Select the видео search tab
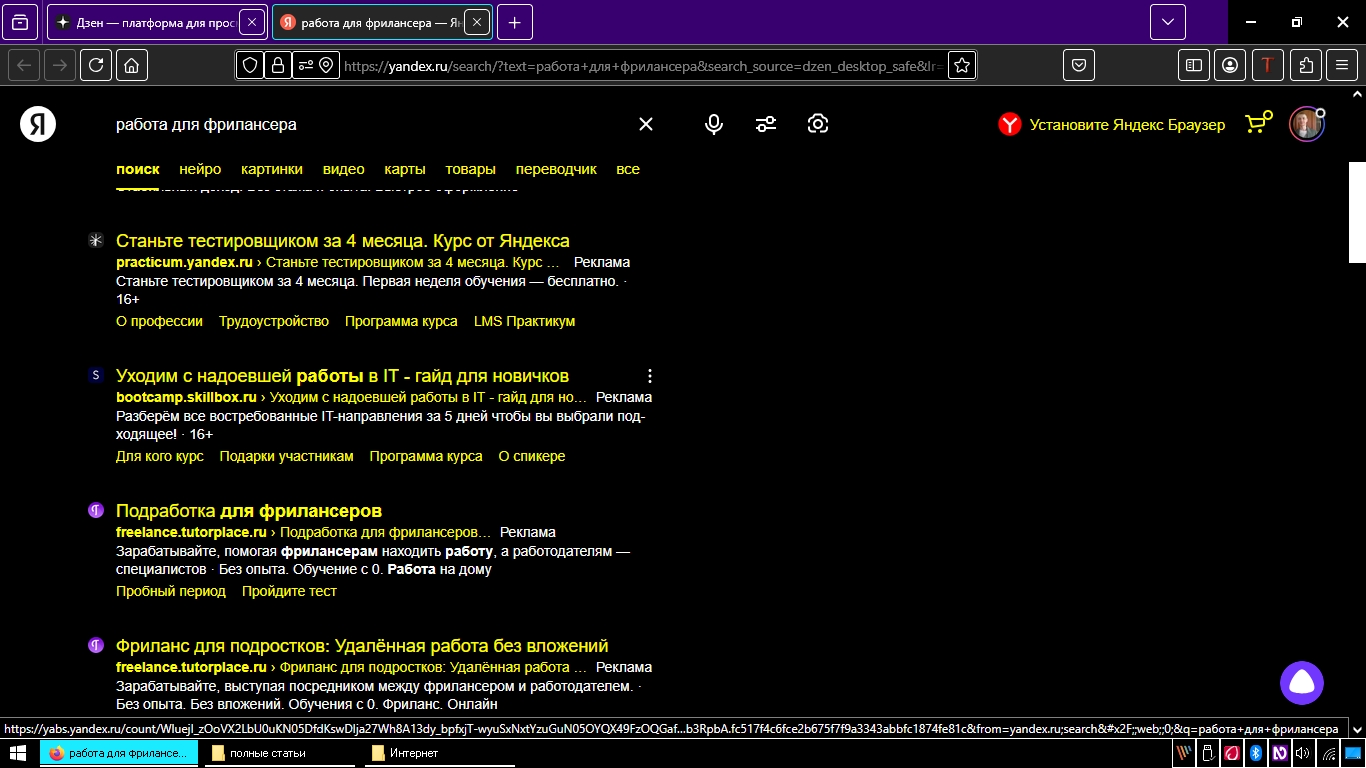The height and width of the screenshot is (768, 1366). pos(344,169)
